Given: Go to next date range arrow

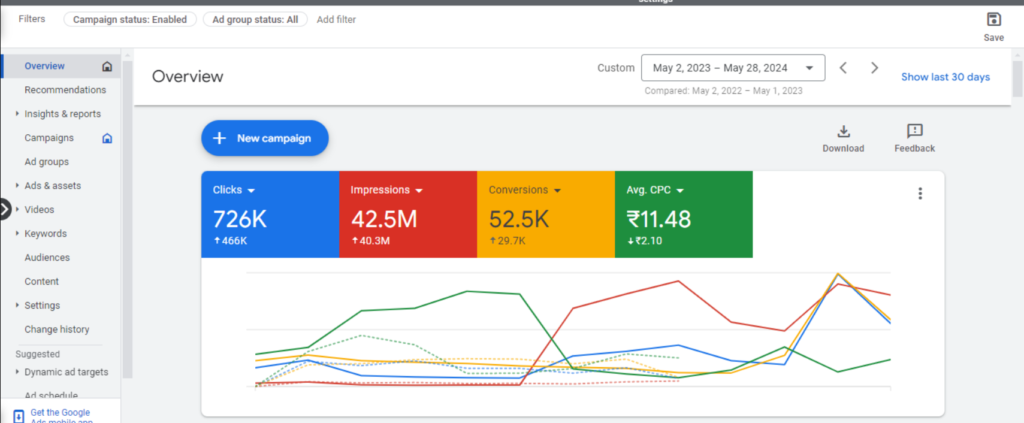Looking at the screenshot, I should coord(874,68).
